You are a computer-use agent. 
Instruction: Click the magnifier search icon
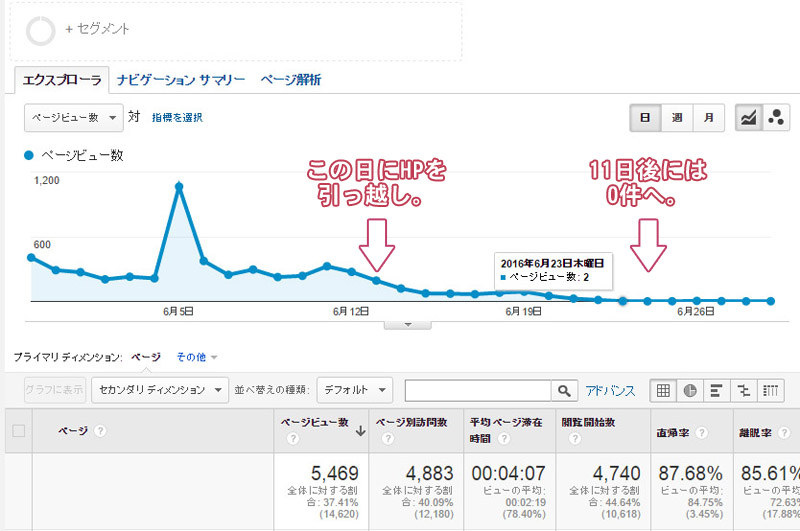564,391
